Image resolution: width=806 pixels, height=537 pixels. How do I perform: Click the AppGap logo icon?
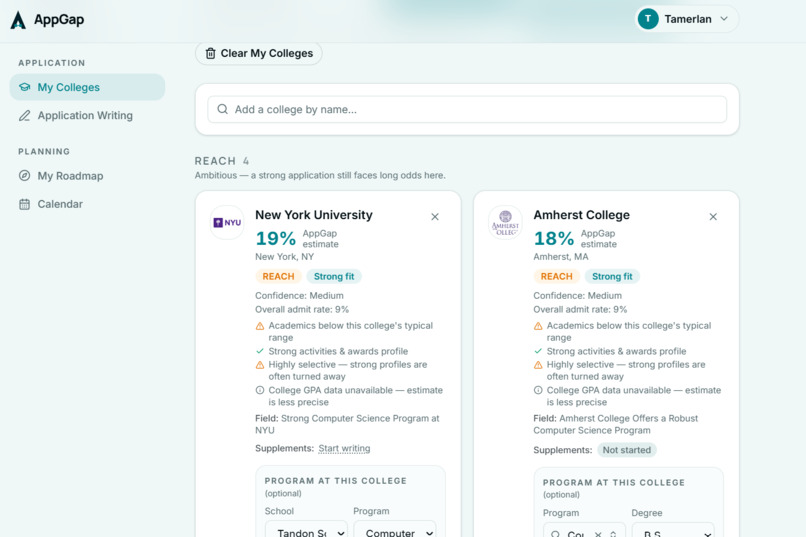click(x=18, y=20)
